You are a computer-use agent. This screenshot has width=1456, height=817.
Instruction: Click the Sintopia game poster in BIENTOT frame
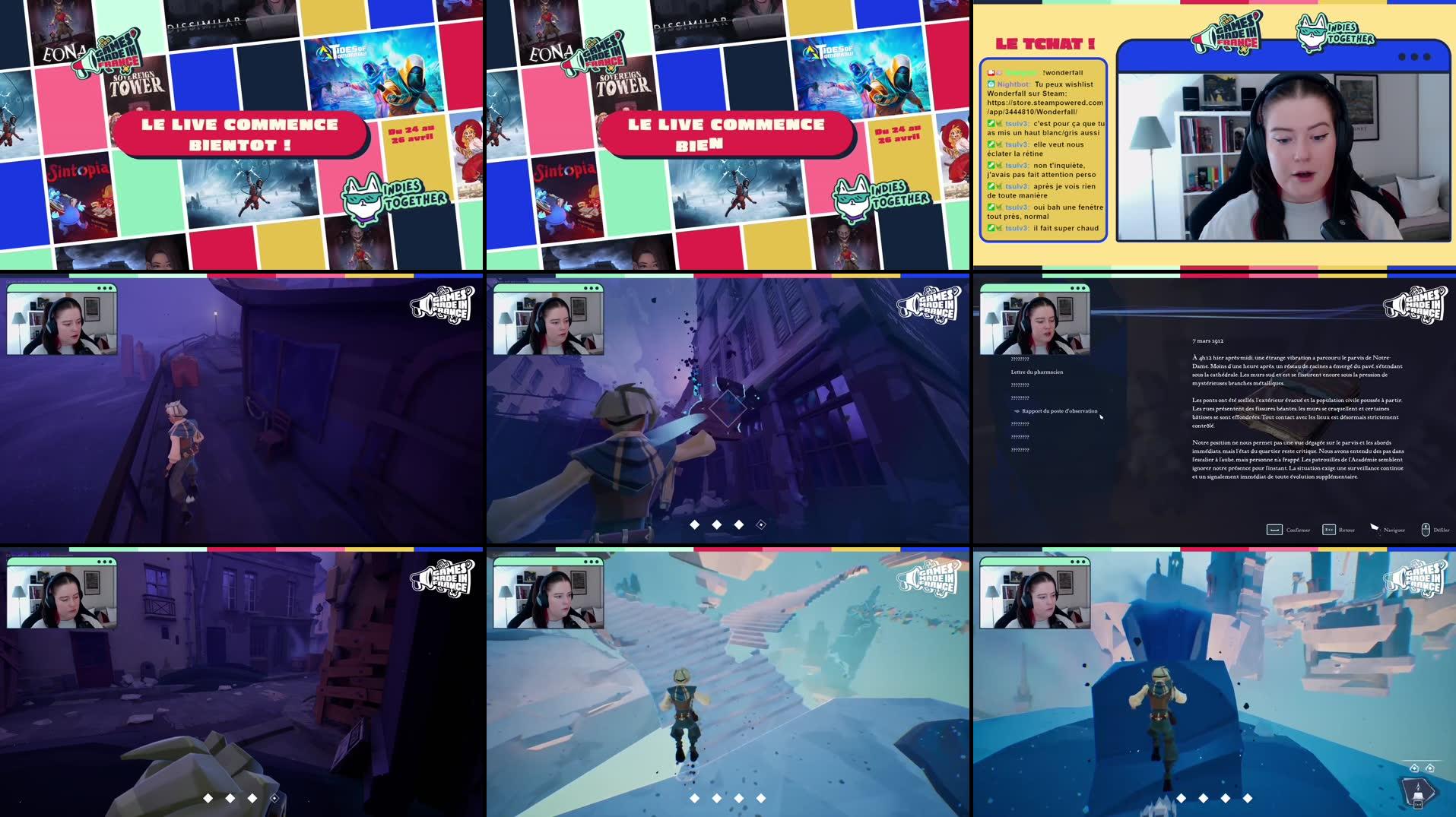[81, 197]
